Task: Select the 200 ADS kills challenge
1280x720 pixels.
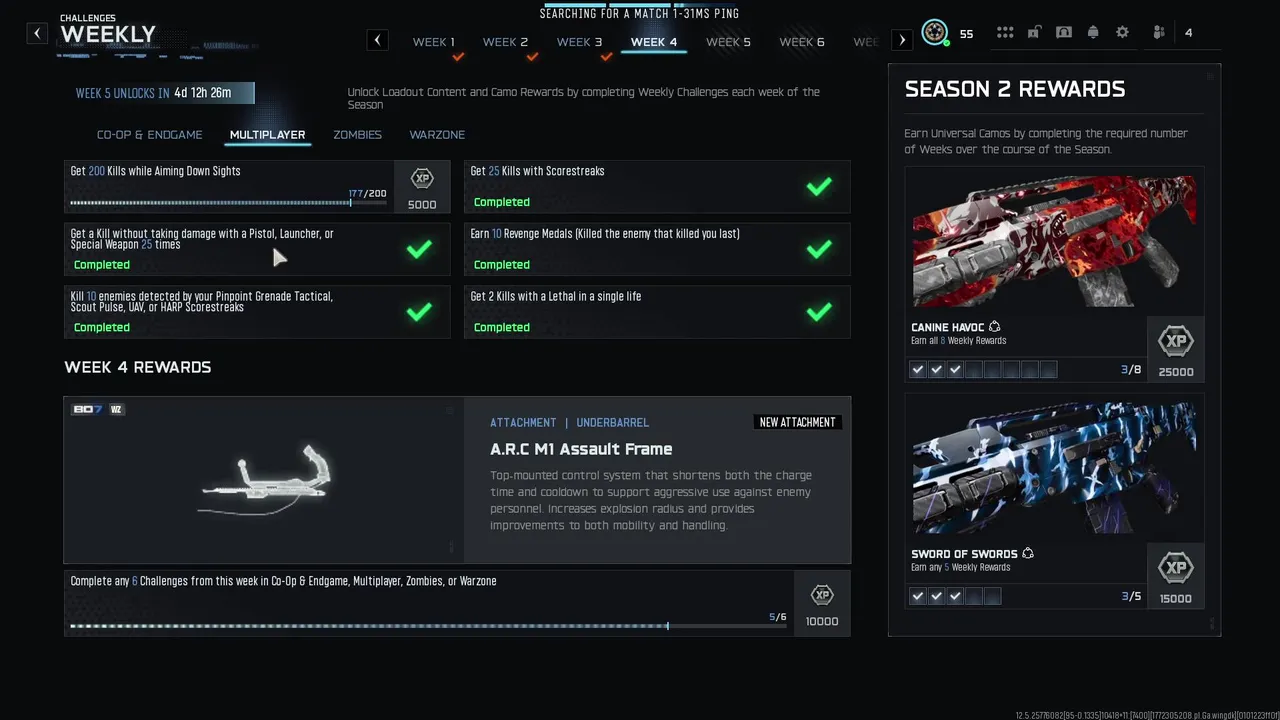Action: pos(257,187)
